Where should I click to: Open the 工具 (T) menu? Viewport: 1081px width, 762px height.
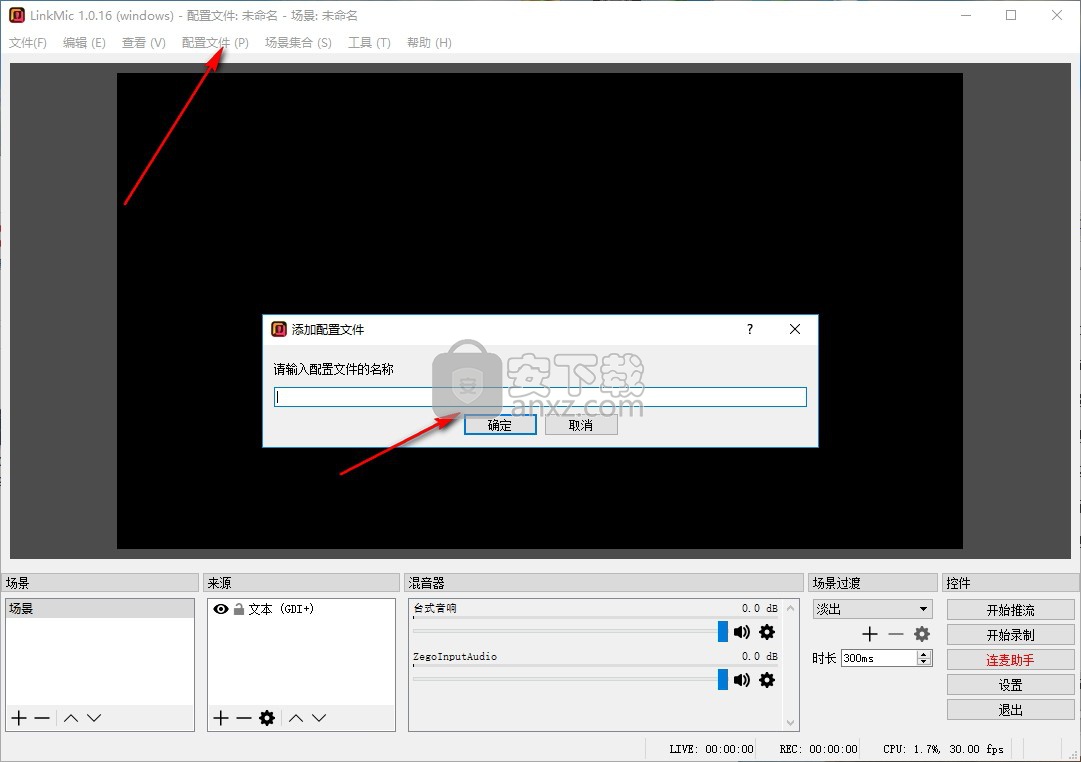[x=369, y=43]
